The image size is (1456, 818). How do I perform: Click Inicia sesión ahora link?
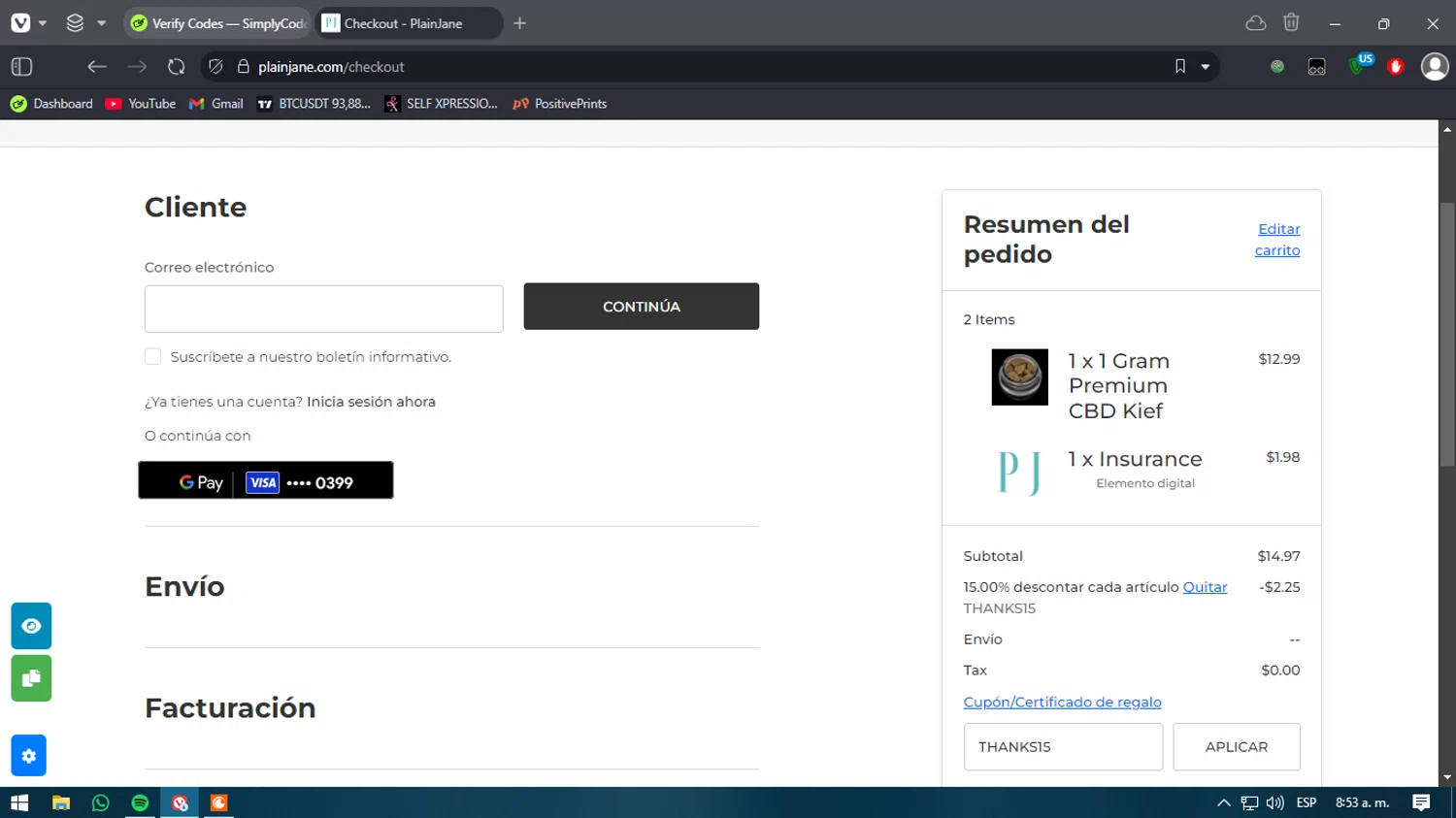point(371,402)
